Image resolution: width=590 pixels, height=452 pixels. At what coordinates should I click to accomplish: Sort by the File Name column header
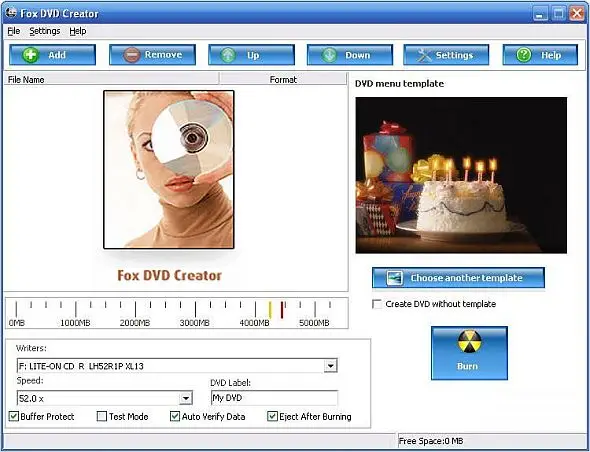(111, 79)
